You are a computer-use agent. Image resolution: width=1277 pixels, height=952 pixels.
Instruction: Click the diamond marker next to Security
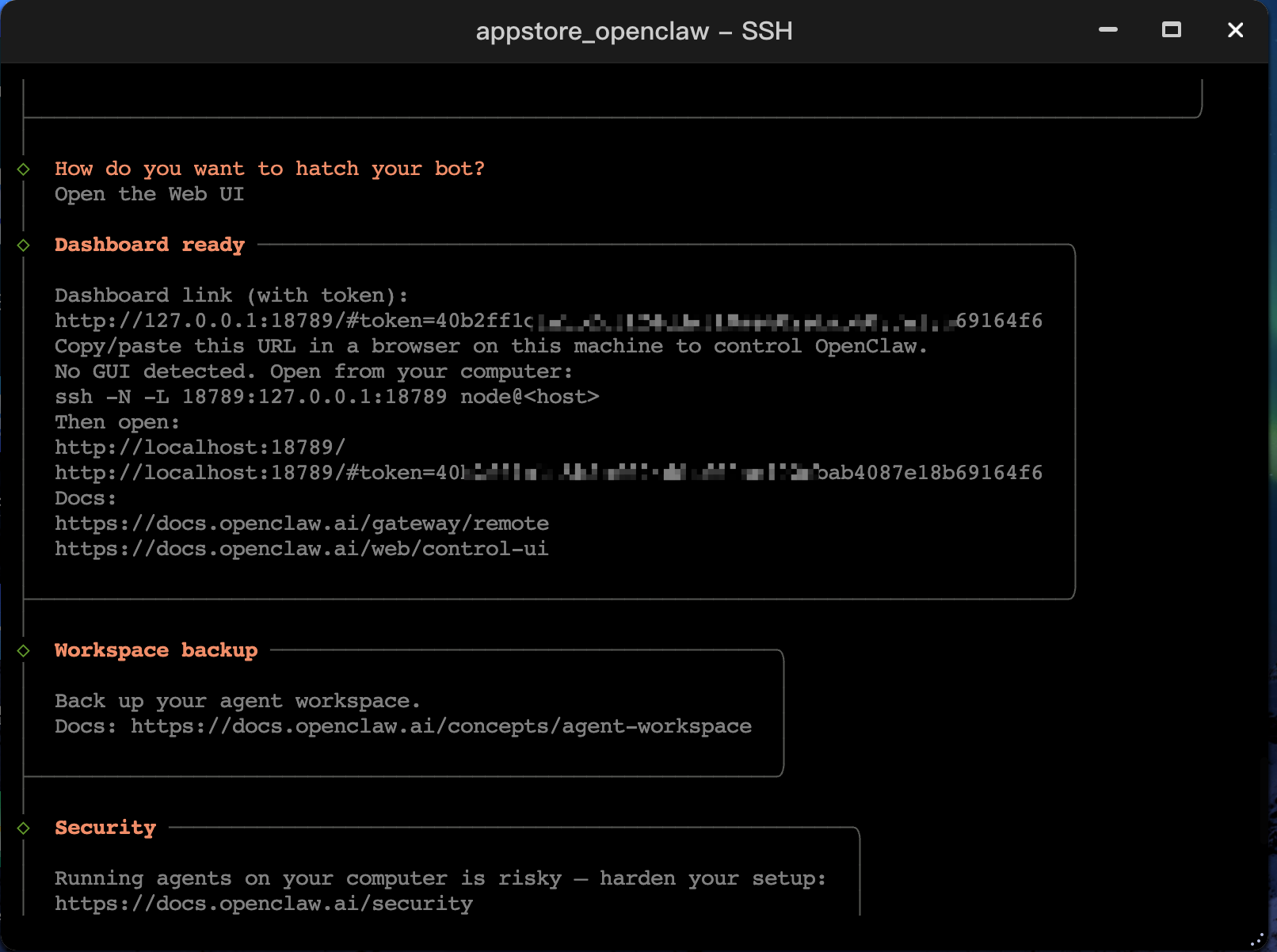coord(24,828)
